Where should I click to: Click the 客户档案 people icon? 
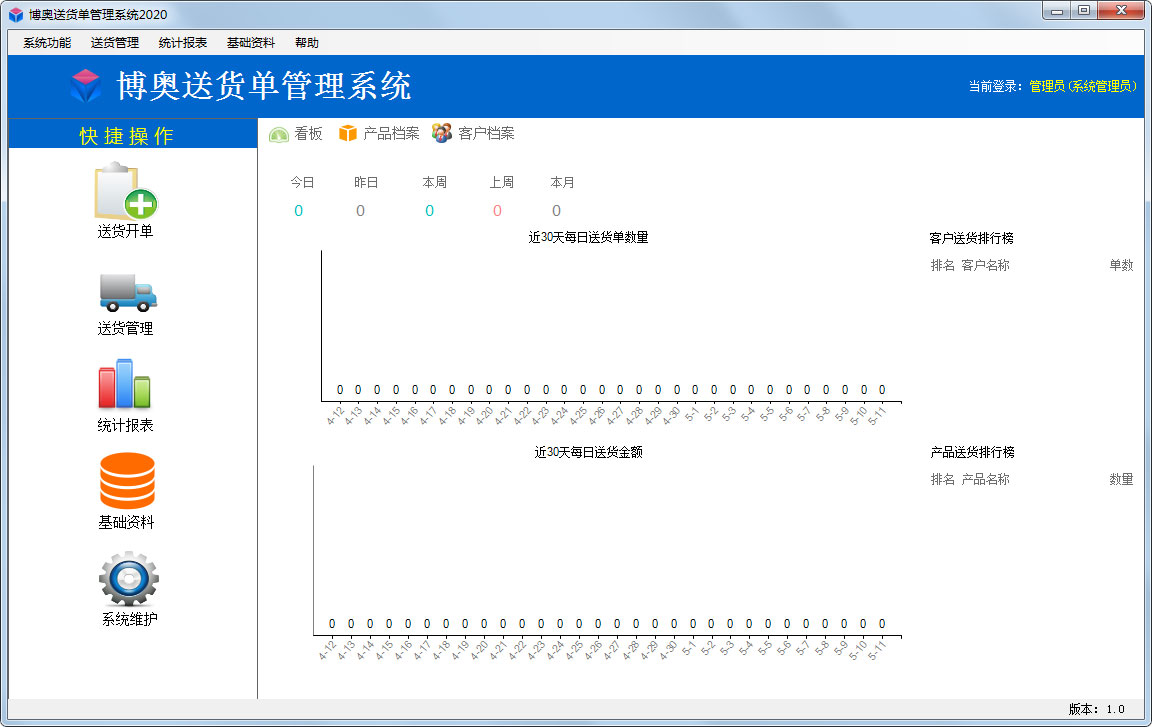[x=442, y=133]
